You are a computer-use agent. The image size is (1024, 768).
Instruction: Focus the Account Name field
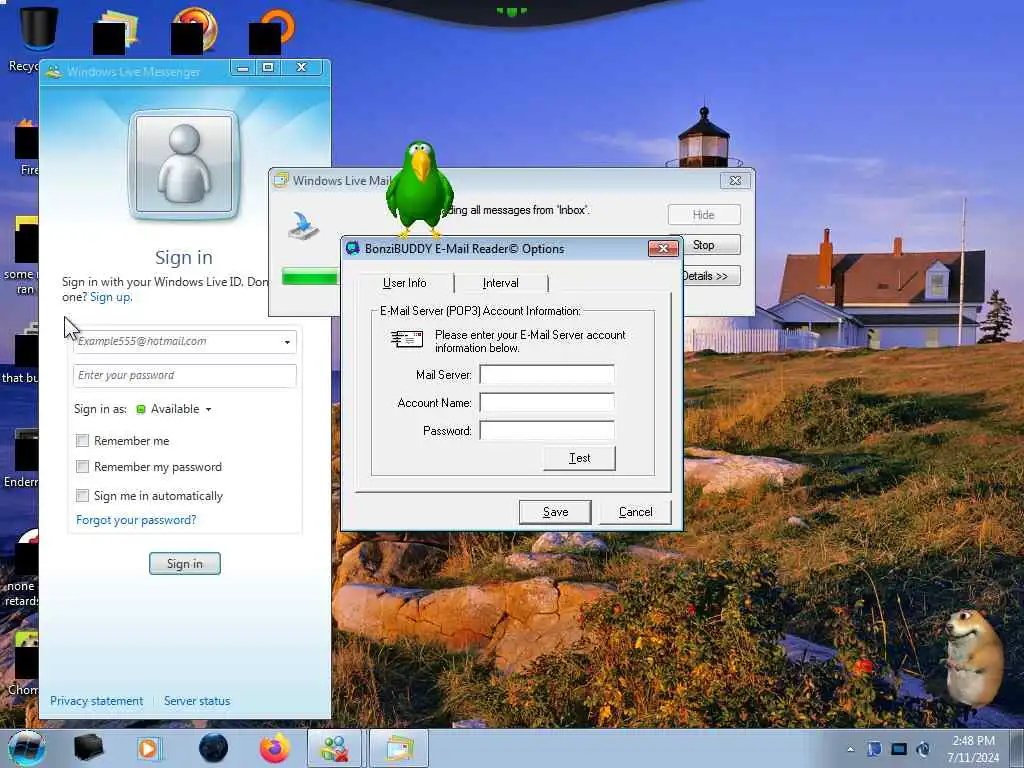(x=547, y=403)
